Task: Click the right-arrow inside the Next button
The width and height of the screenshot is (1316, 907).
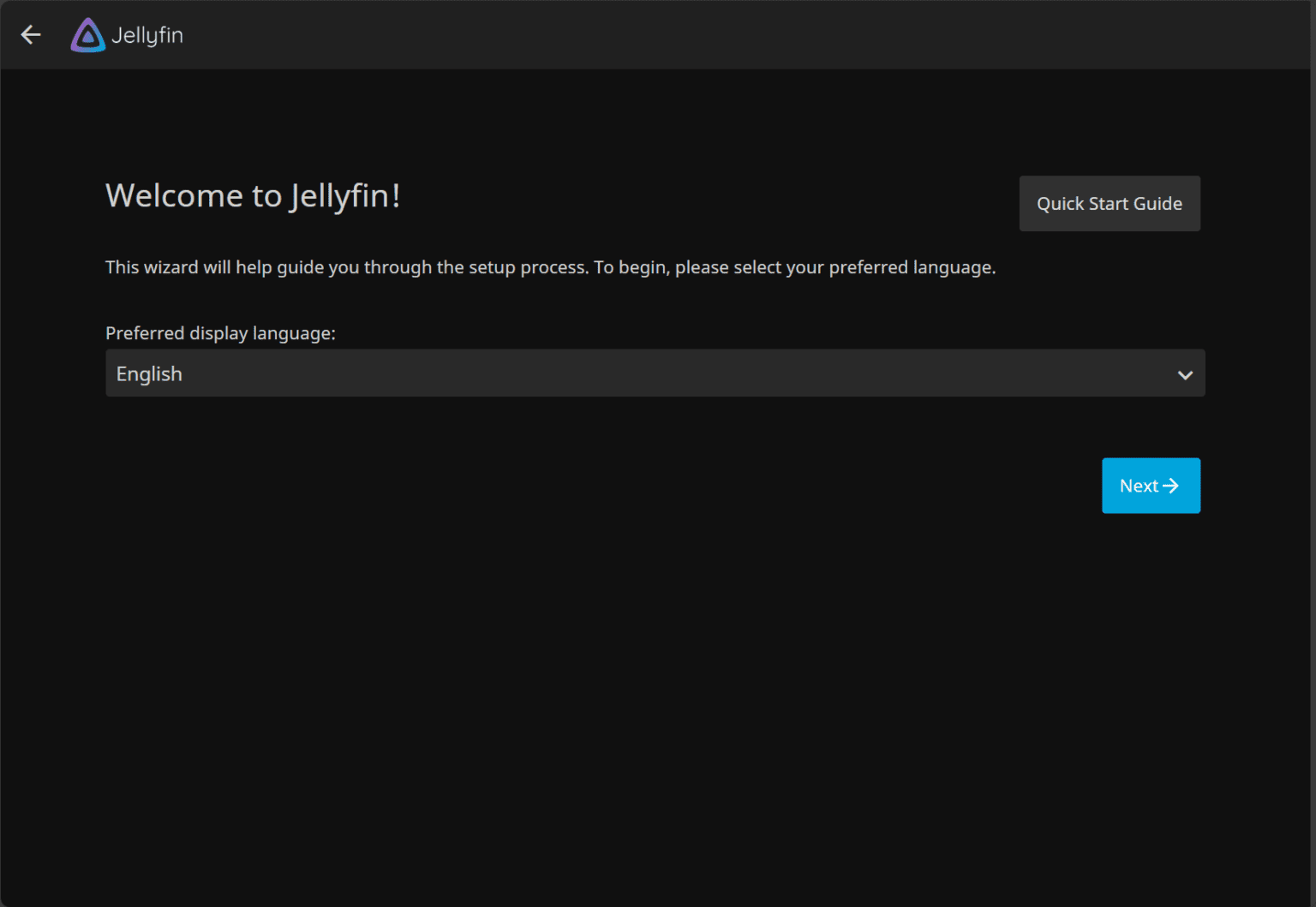Action: [x=1172, y=486]
